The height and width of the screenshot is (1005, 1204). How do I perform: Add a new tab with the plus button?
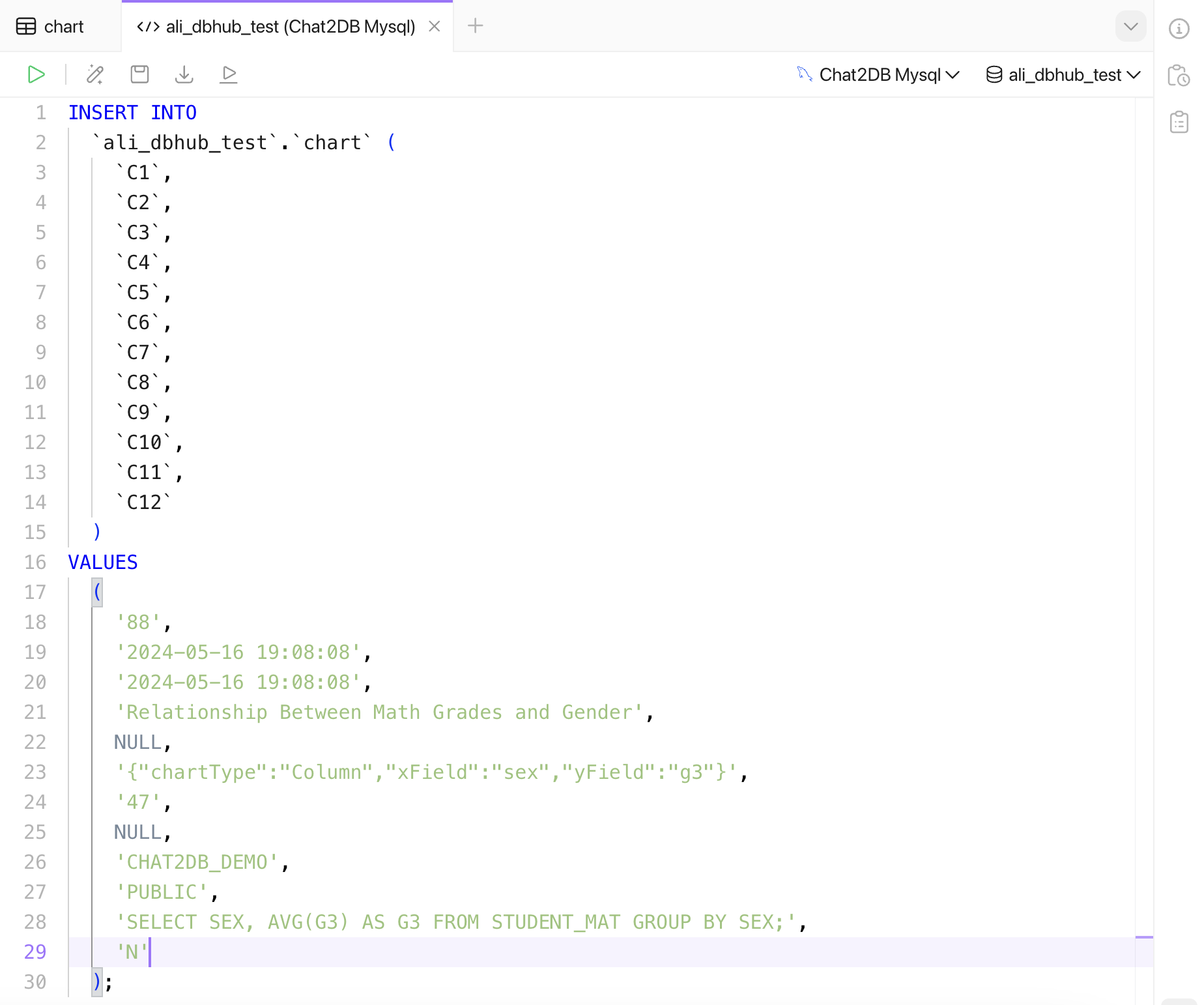[x=476, y=26]
